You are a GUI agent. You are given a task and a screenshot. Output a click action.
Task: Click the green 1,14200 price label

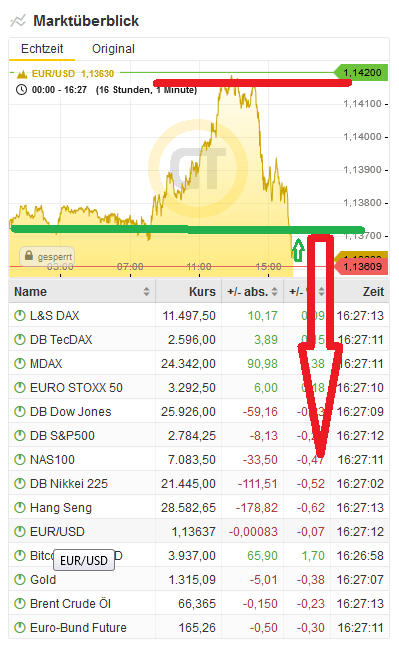coord(360,73)
